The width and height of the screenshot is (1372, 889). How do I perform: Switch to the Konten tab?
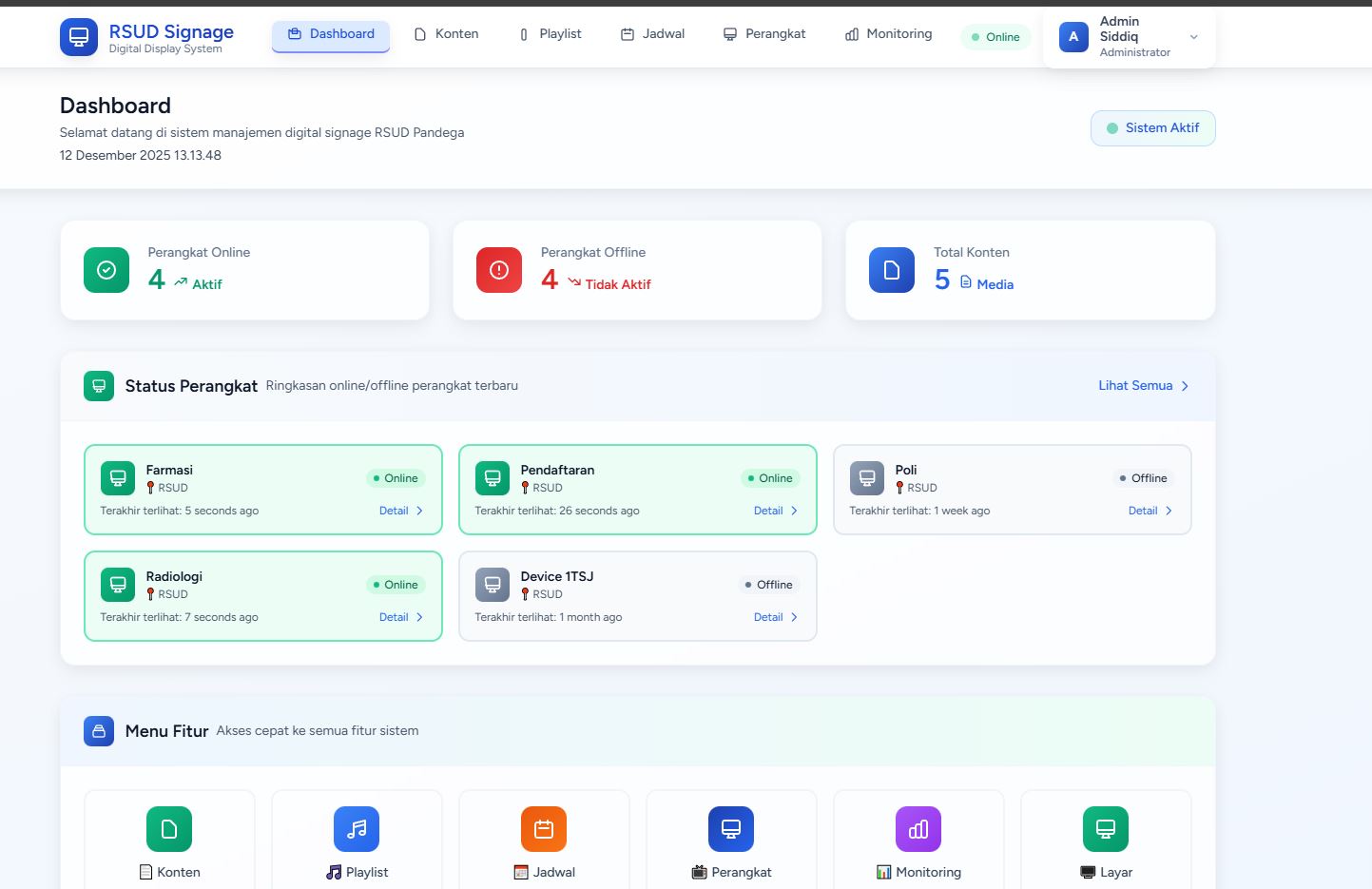coord(447,34)
